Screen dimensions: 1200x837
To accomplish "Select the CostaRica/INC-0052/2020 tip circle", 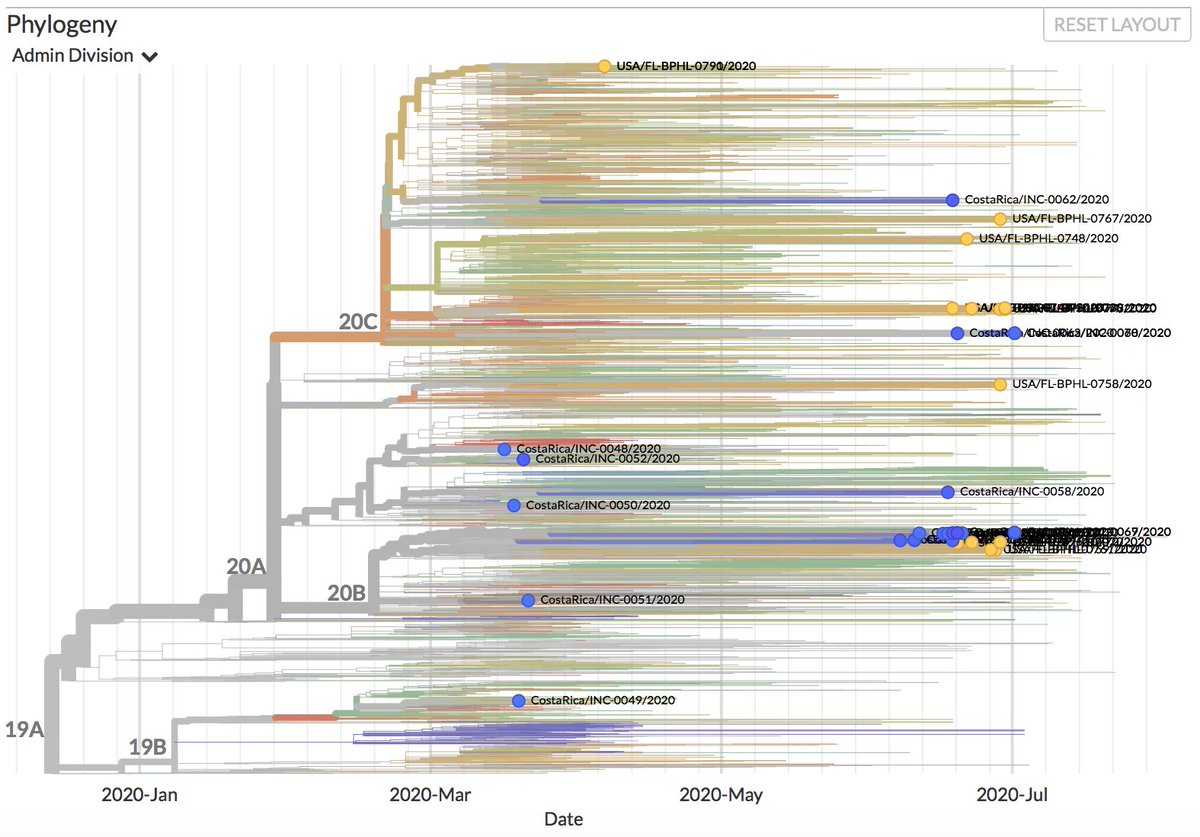I will [524, 460].
